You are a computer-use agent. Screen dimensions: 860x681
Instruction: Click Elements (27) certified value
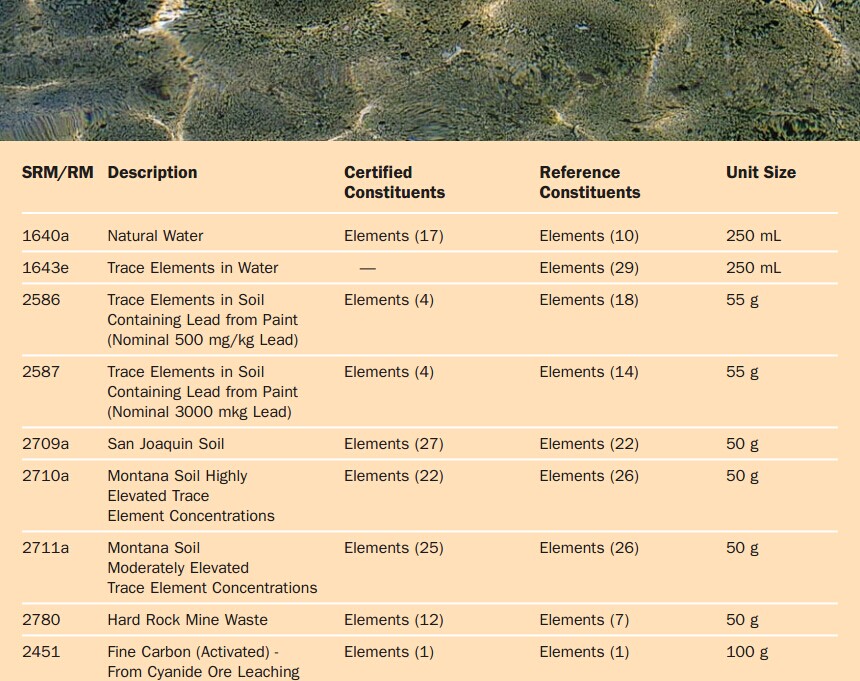394,444
